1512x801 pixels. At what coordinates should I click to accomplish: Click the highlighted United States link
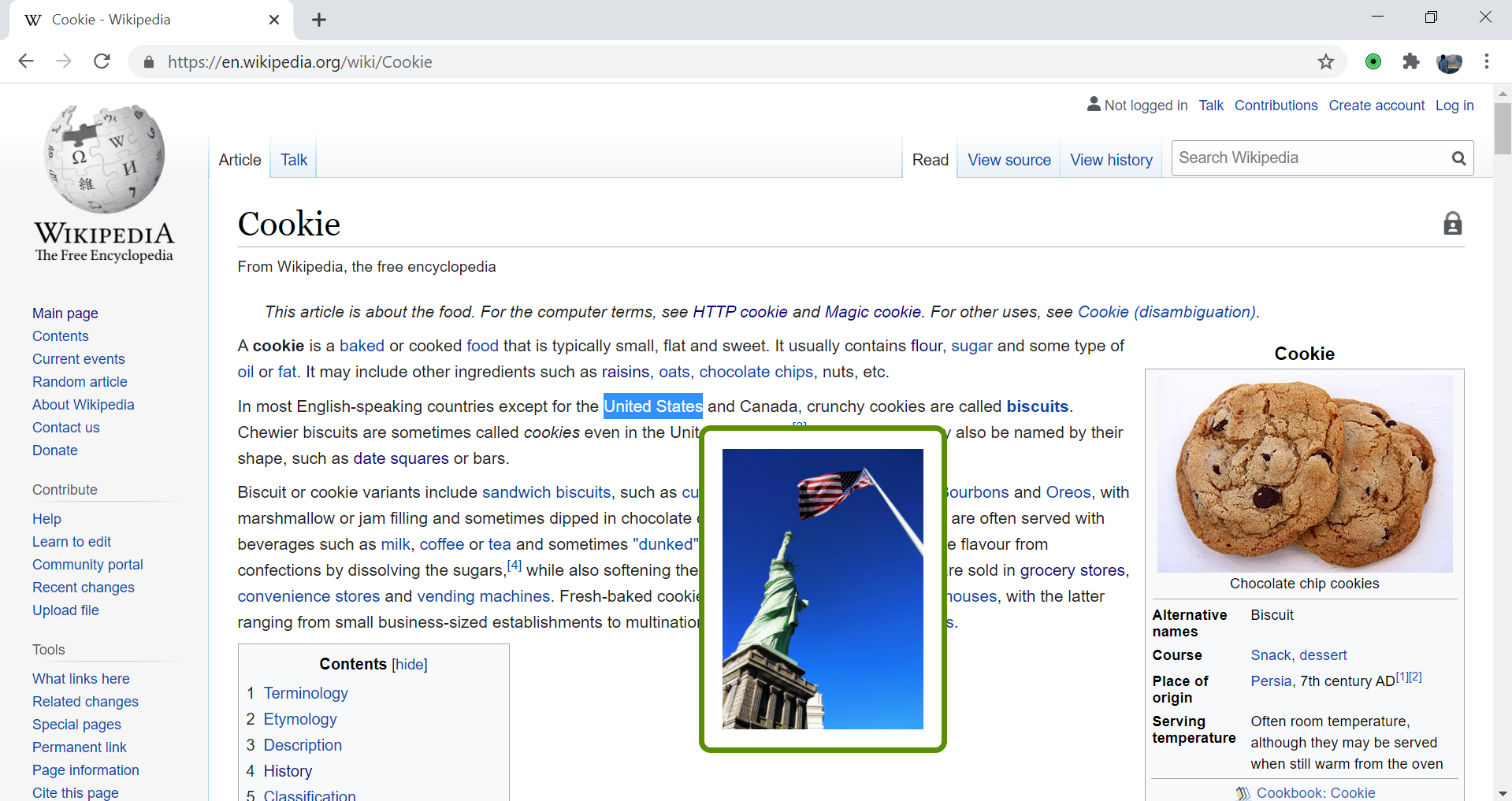tap(653, 406)
